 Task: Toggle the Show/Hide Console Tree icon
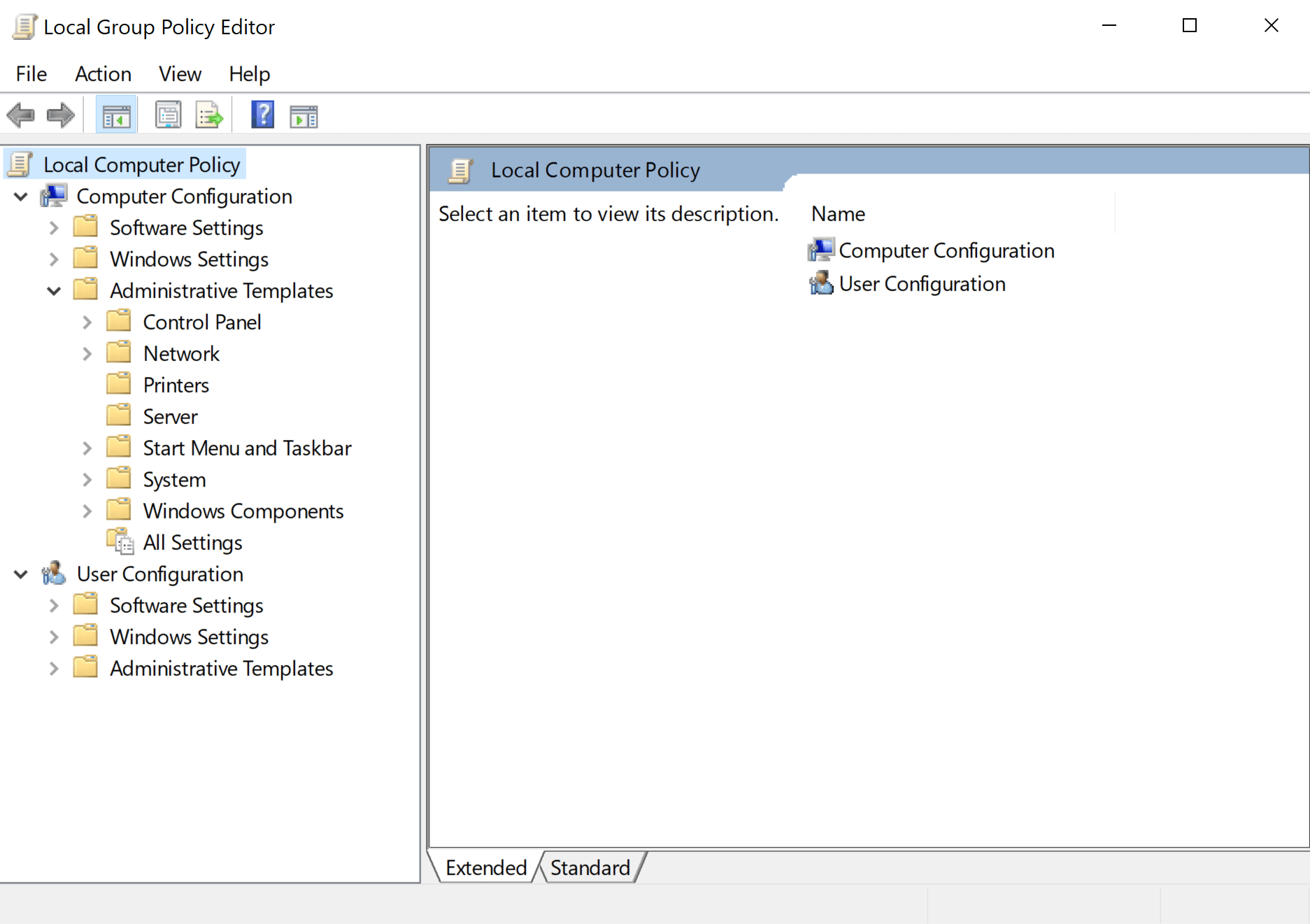116,114
